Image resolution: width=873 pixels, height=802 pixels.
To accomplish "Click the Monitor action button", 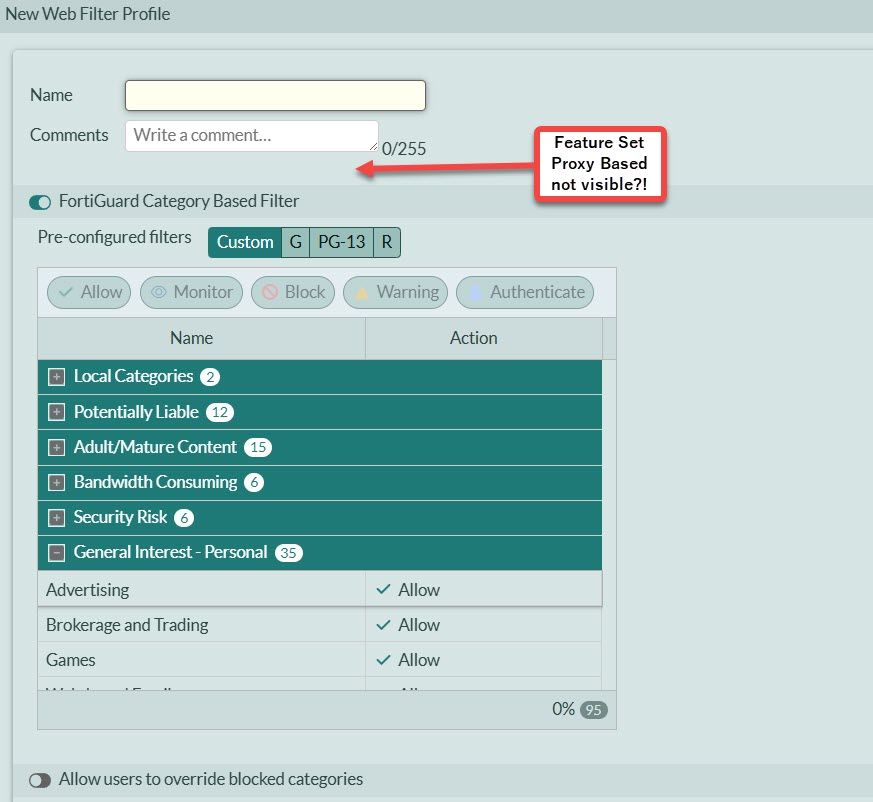I will 192,292.
